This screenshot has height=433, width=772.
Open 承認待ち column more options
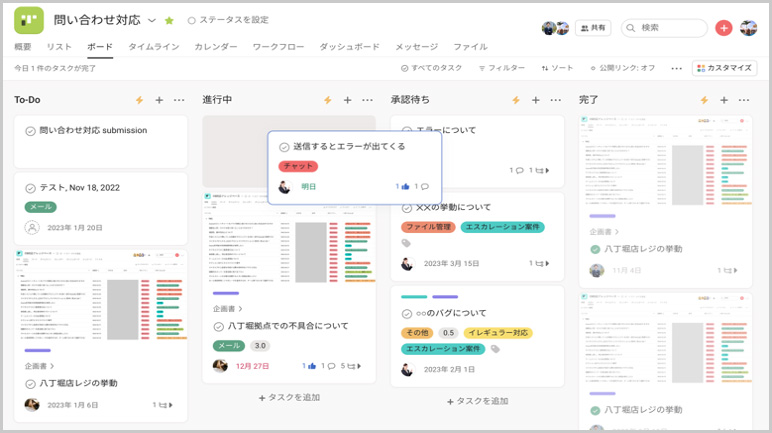[x=555, y=100]
